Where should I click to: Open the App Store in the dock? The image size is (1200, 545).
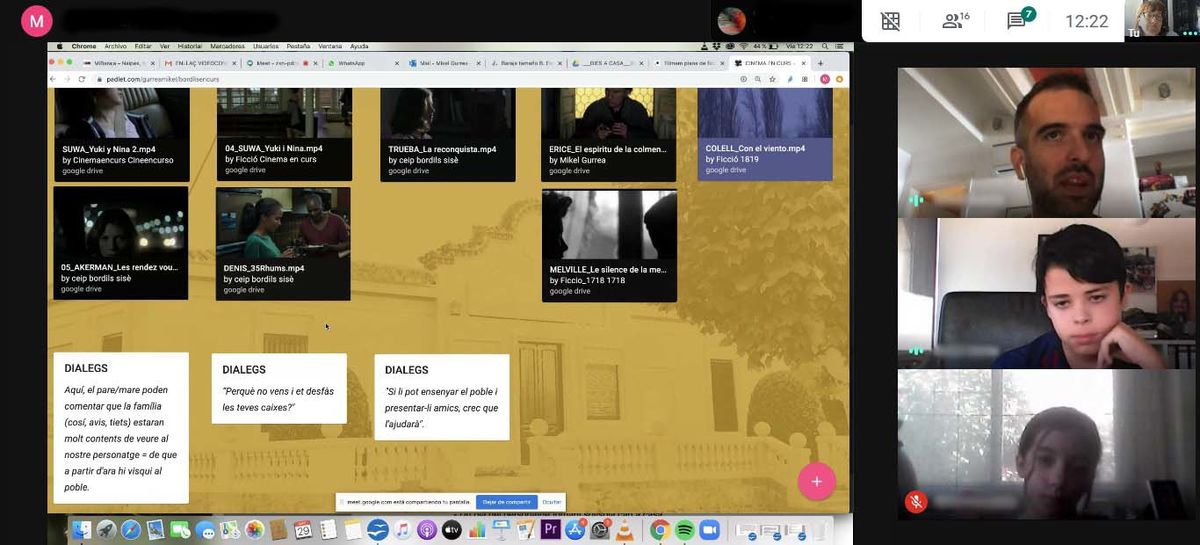[x=575, y=529]
